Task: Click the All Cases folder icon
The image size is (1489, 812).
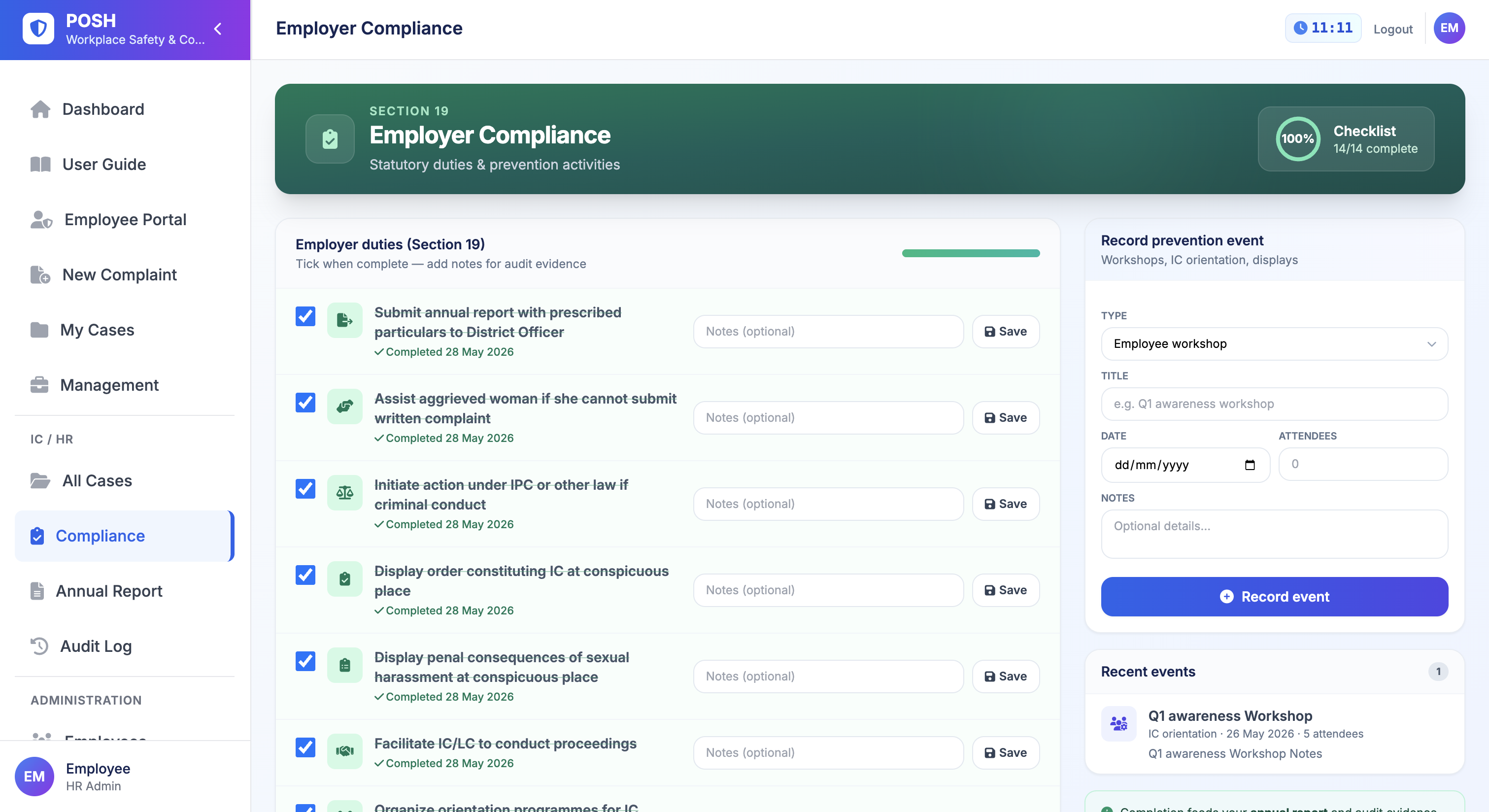Action: 40,481
